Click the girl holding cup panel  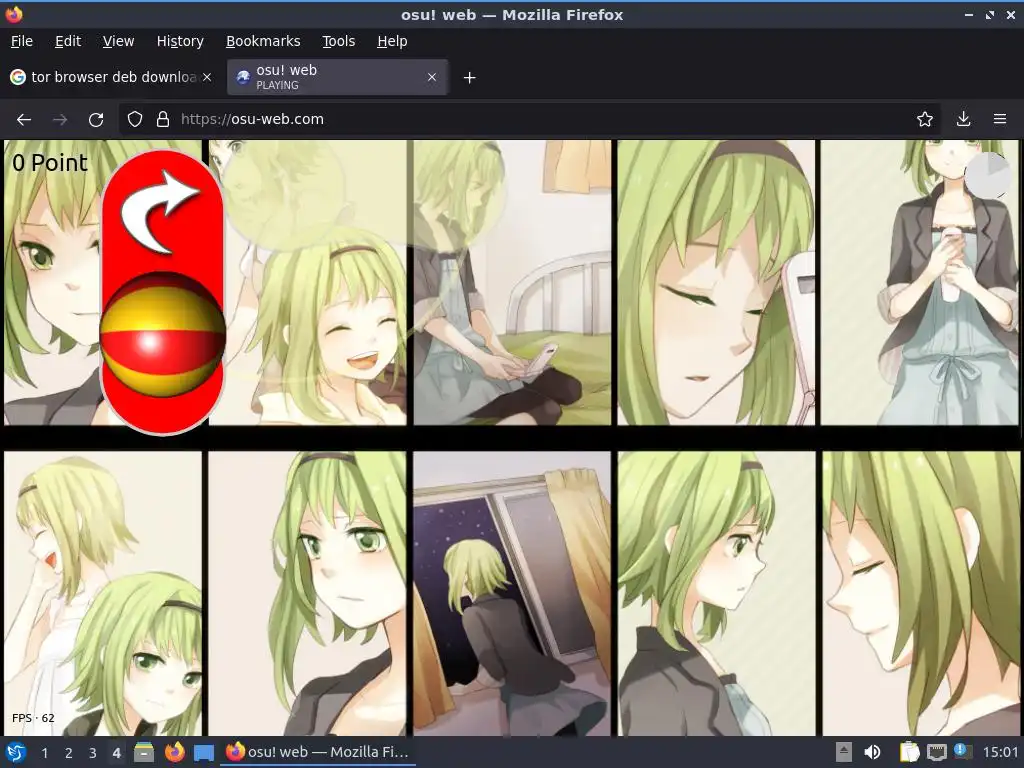point(920,282)
